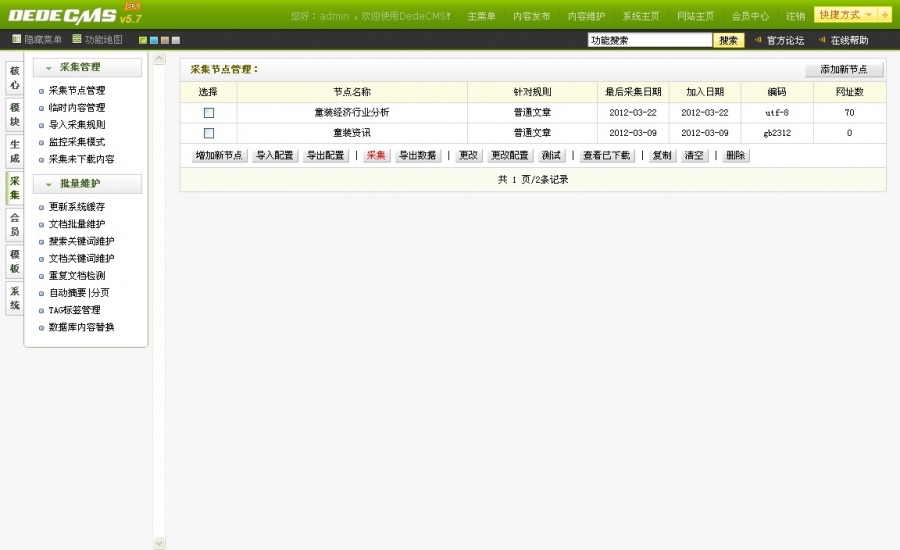Open 自动摘要|分页 in sidebar
The image size is (900, 550).
pos(79,293)
